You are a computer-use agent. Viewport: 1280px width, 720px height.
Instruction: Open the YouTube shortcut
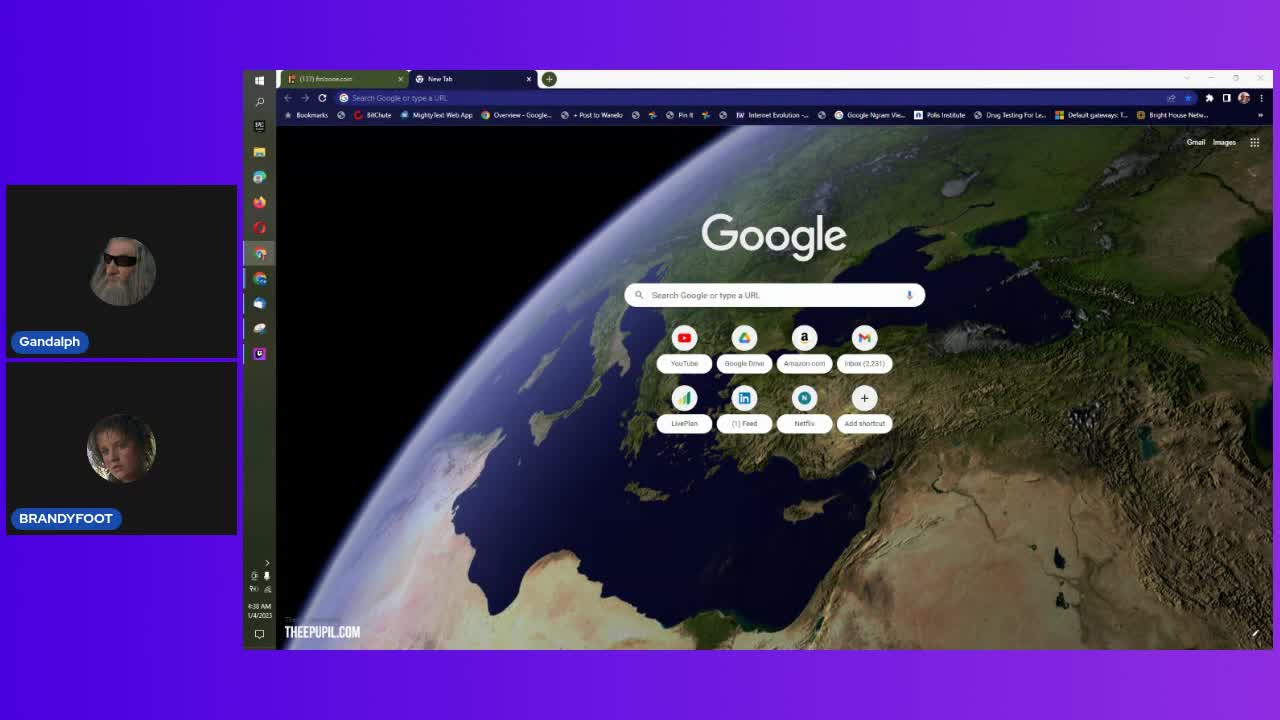684,348
